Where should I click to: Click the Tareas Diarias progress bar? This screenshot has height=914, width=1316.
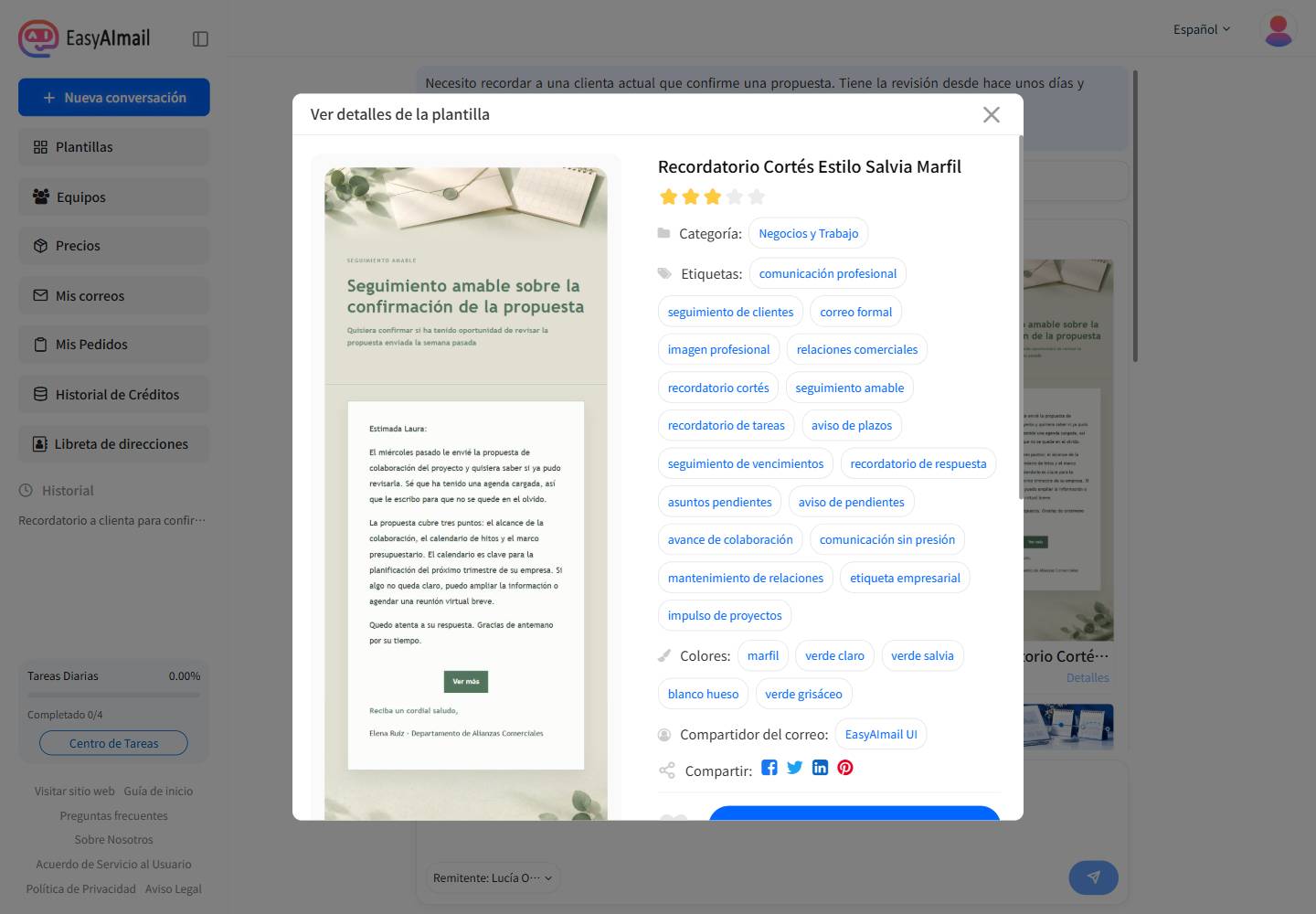[114, 695]
